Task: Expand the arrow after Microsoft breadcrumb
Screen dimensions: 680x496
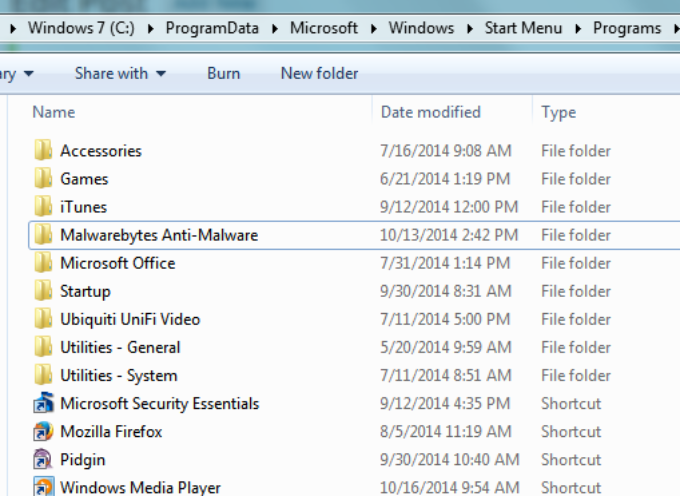Action: tap(374, 29)
